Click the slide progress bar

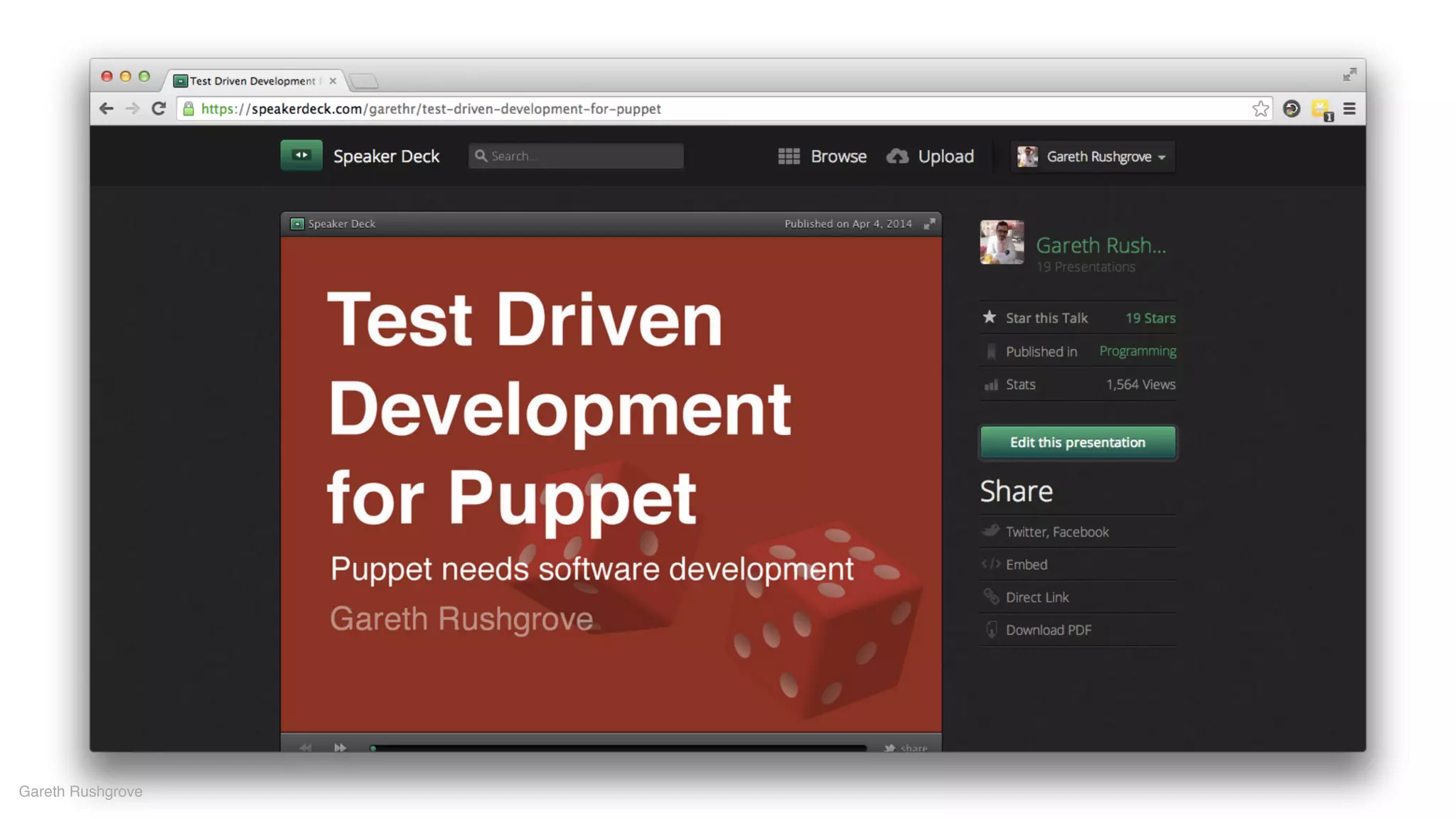[617, 747]
